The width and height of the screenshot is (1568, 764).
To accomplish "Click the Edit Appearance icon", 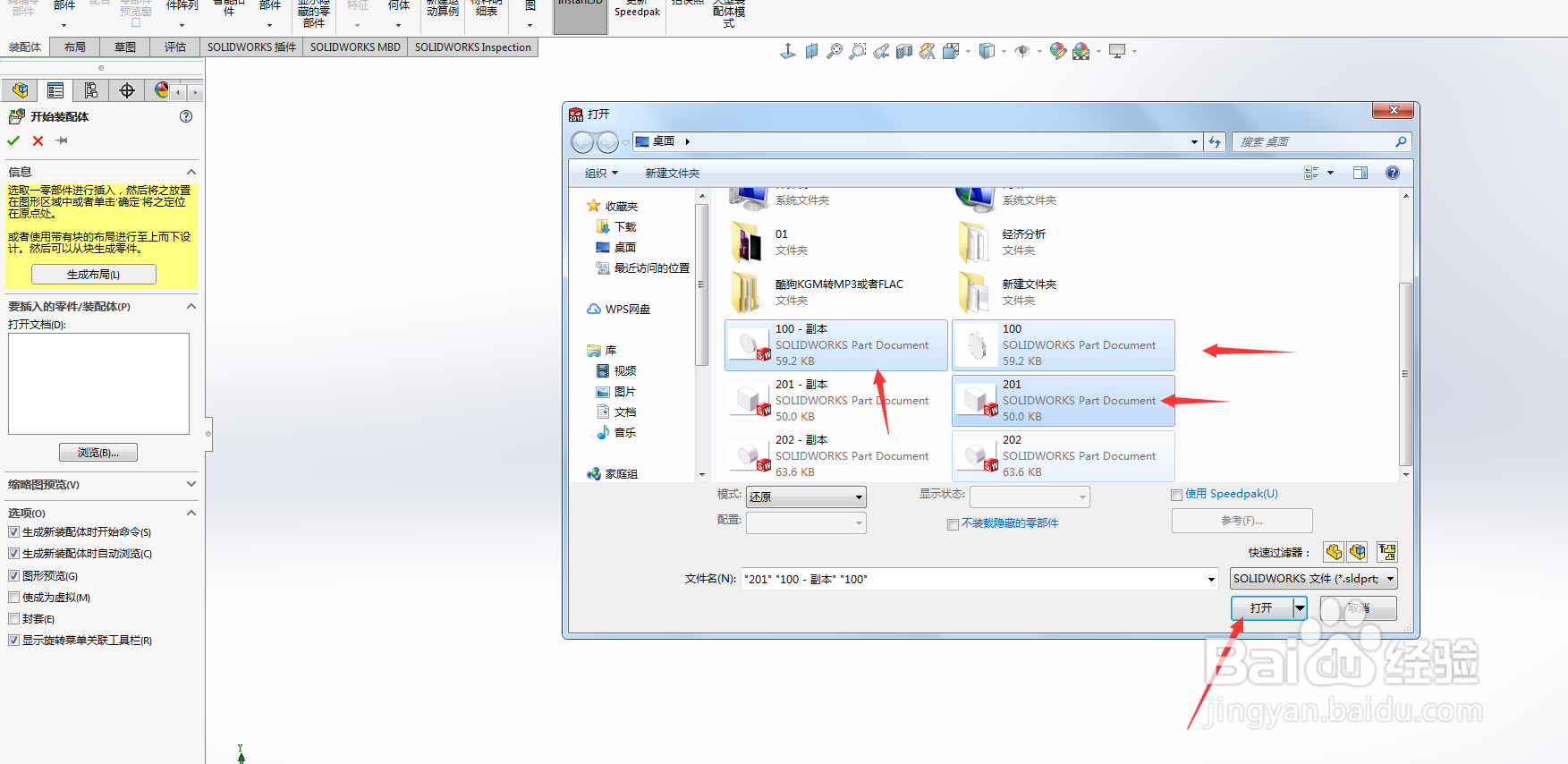I will [1058, 52].
